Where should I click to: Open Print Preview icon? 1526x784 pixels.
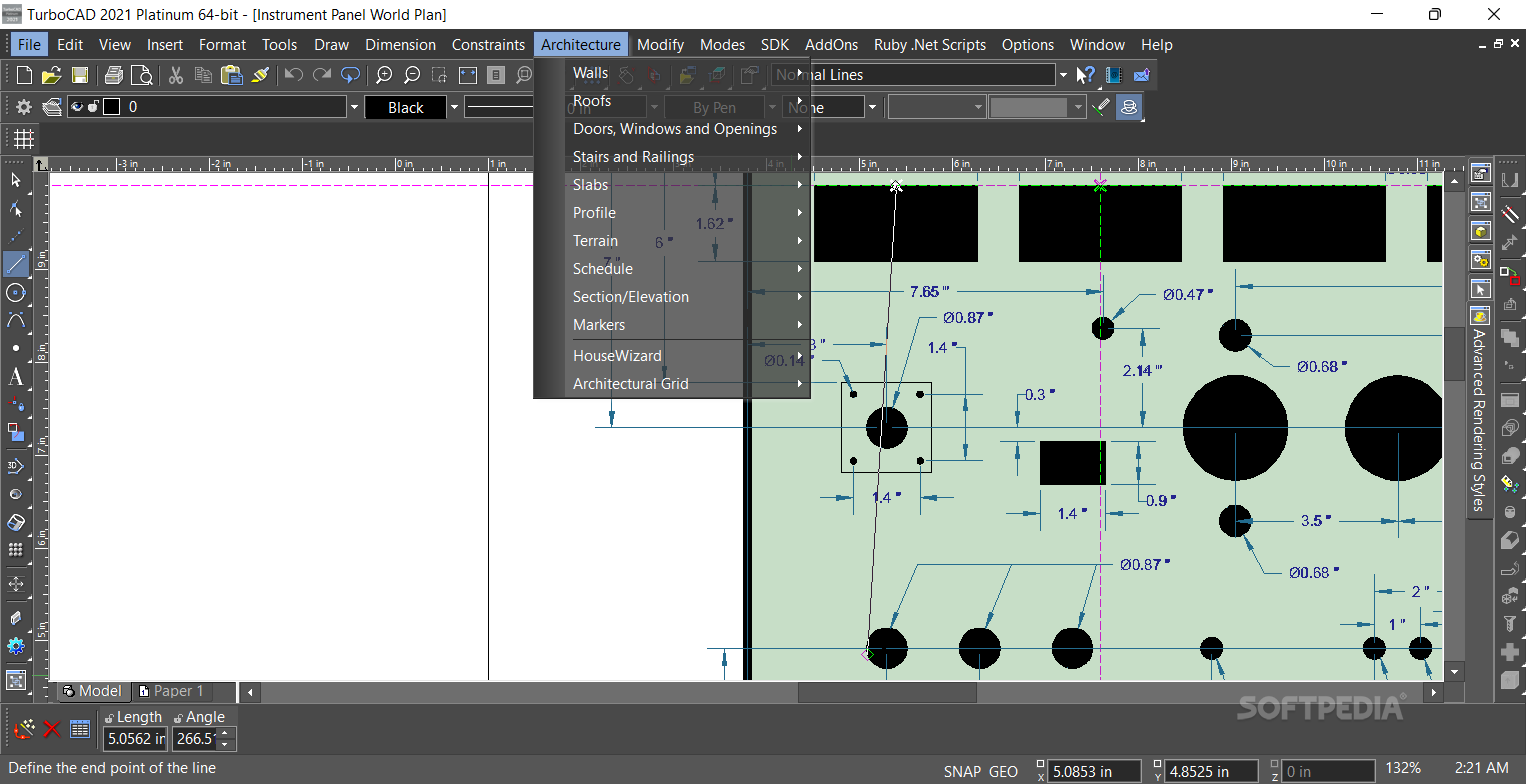pyautogui.click(x=142, y=75)
